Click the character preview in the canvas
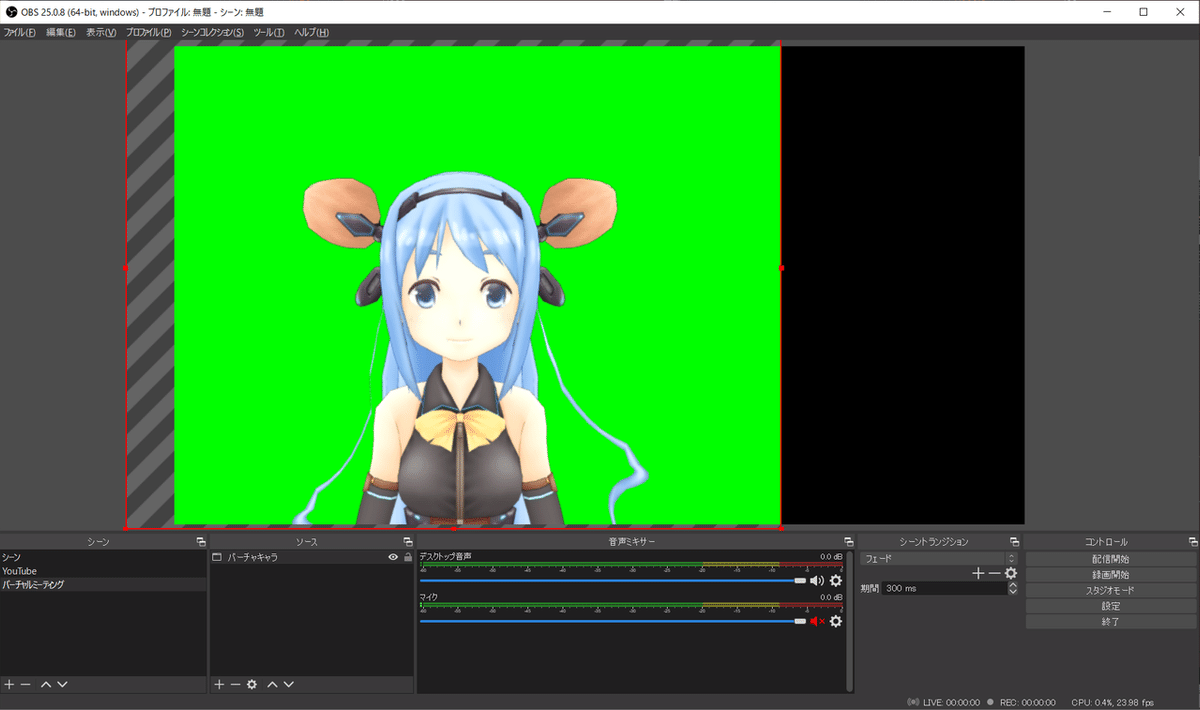The image size is (1200, 710). coord(477,285)
